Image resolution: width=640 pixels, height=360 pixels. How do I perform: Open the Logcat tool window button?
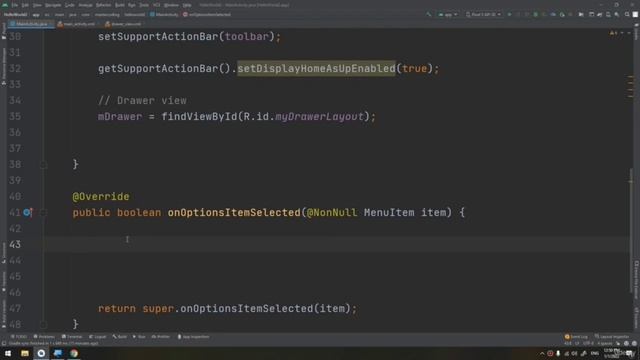pos(98,337)
